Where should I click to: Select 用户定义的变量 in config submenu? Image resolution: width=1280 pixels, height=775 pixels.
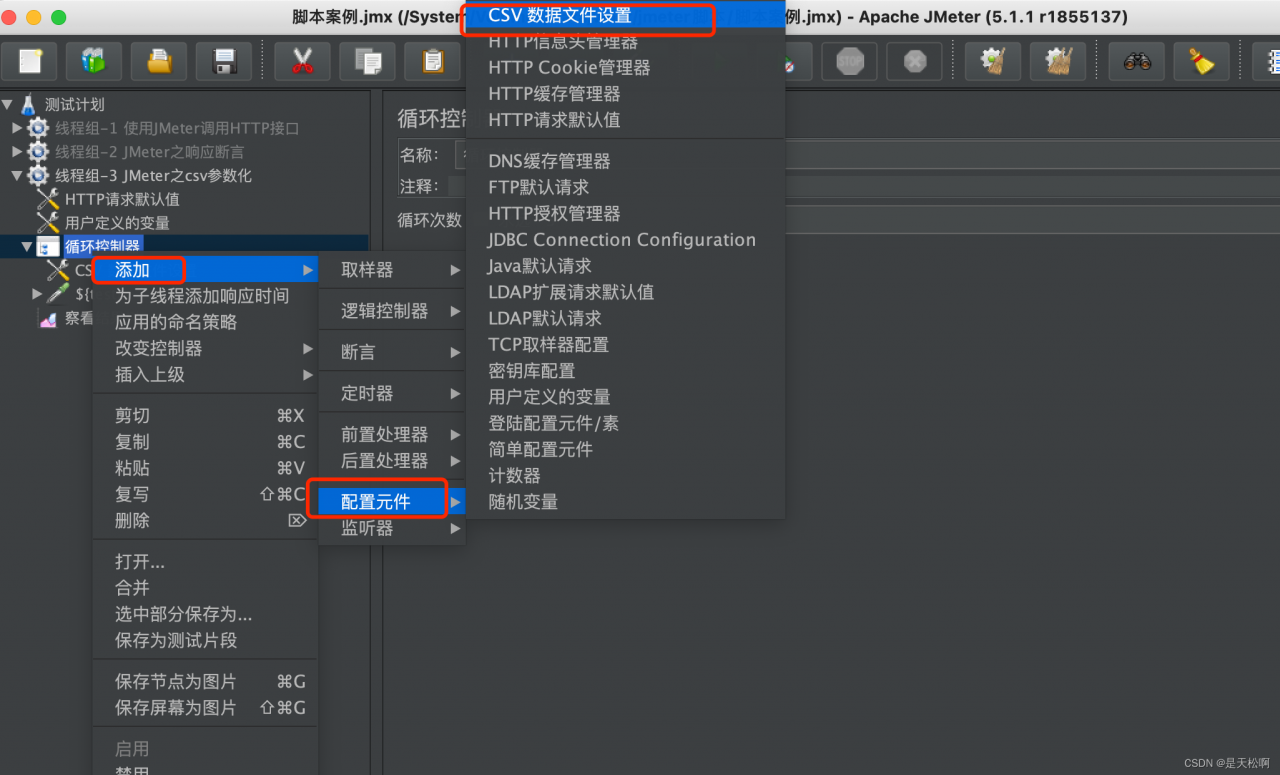pos(626,397)
